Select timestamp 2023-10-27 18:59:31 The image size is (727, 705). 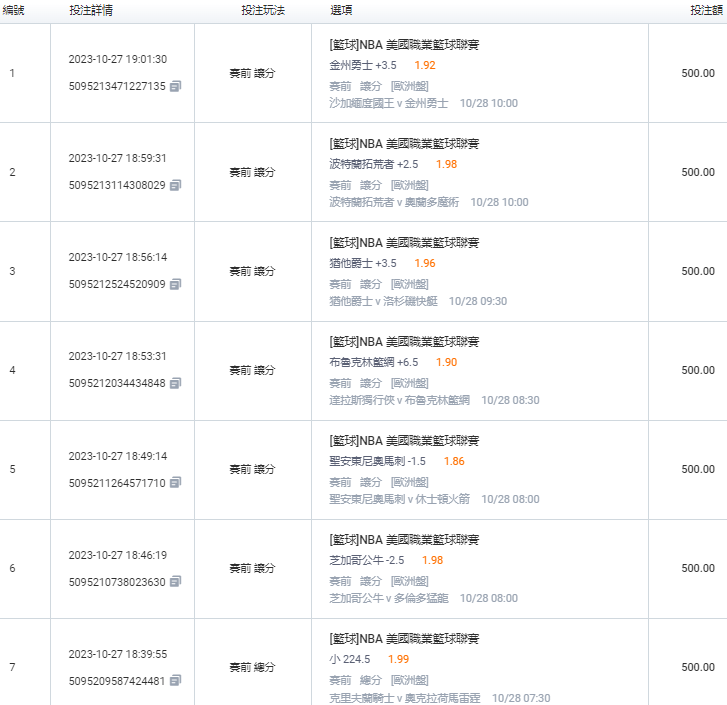coord(117,158)
